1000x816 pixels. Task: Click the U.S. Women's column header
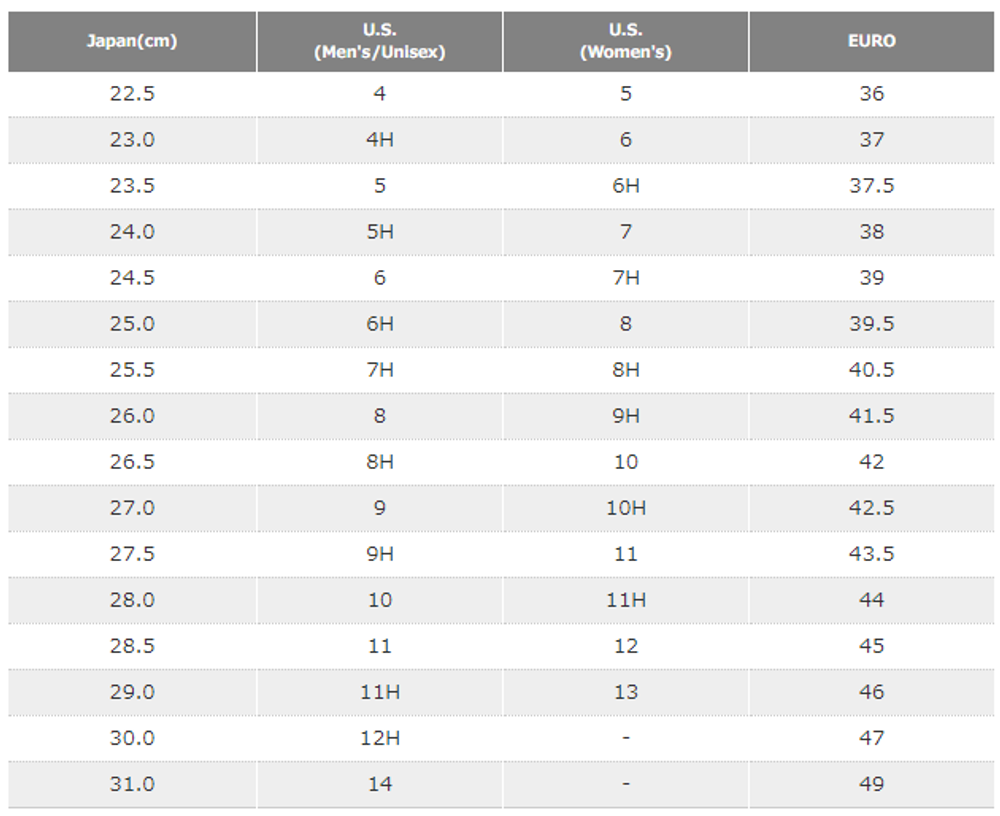point(625,42)
